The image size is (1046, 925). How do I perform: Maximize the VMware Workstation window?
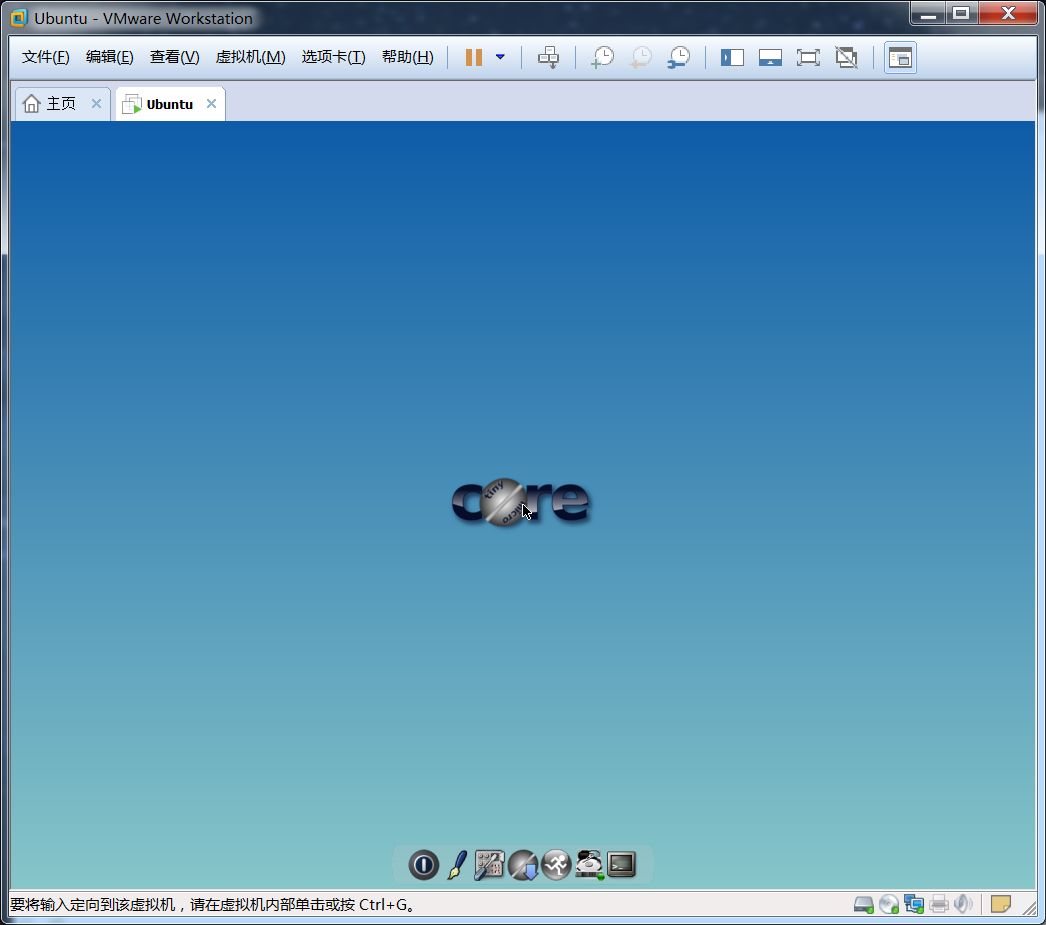(x=961, y=13)
